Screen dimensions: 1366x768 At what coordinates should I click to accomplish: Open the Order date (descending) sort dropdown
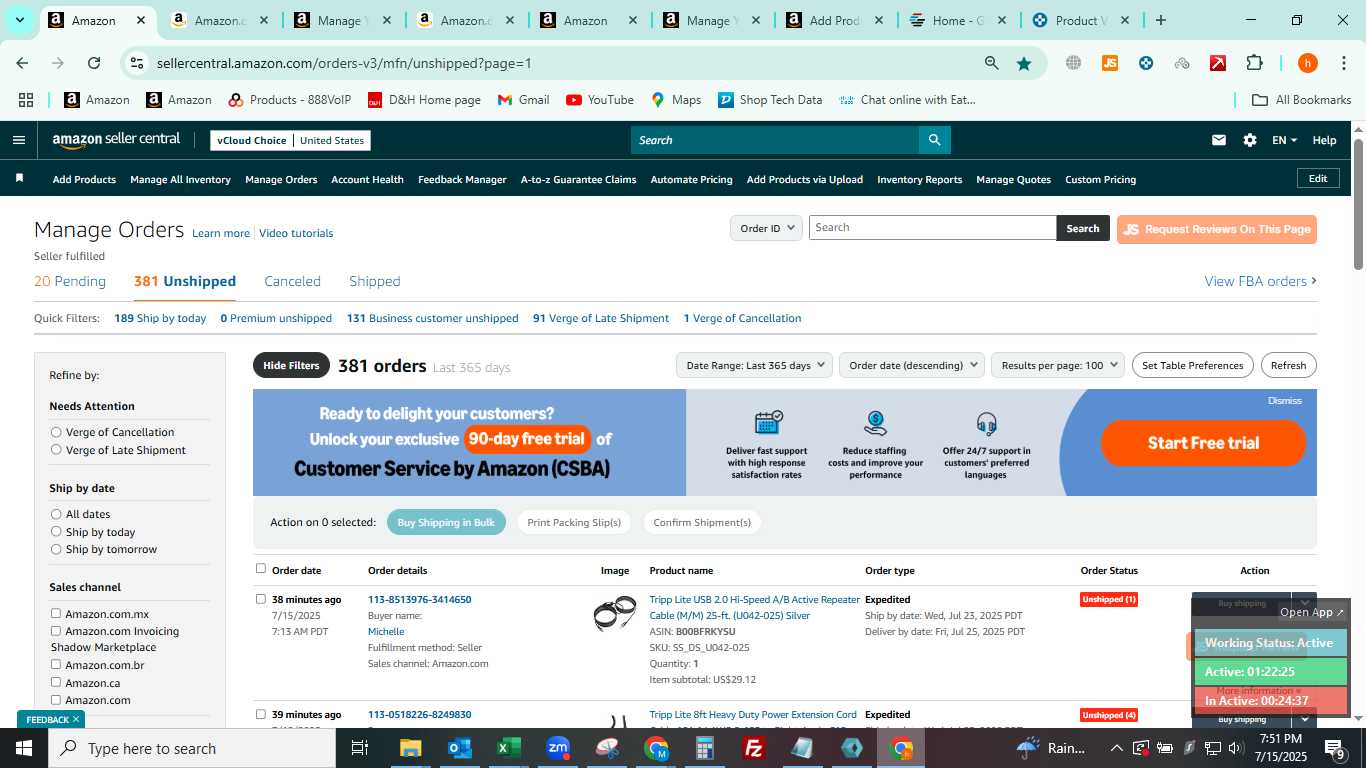(912, 365)
